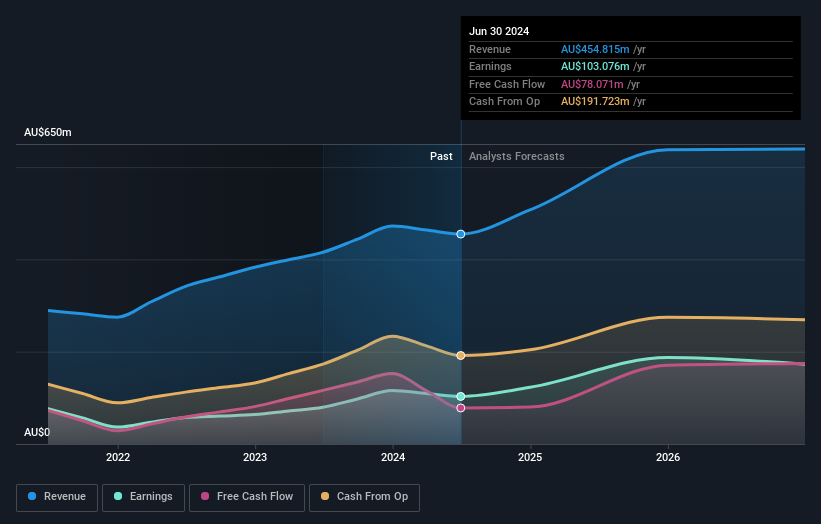Click the AU$0 y-axis label
This screenshot has height=524, width=821.
(37, 432)
